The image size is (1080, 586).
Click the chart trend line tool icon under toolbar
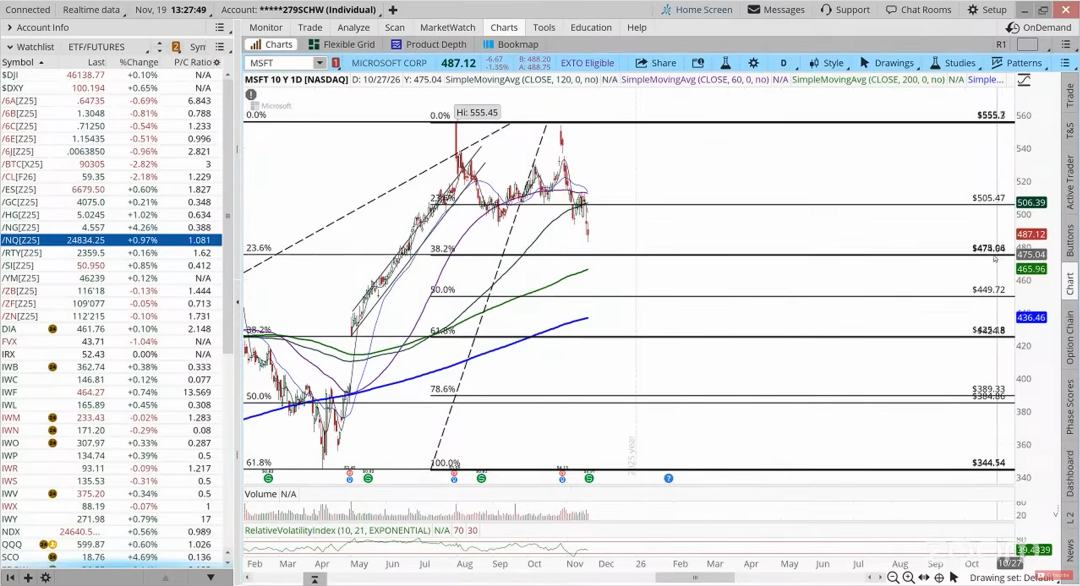click(1024, 81)
